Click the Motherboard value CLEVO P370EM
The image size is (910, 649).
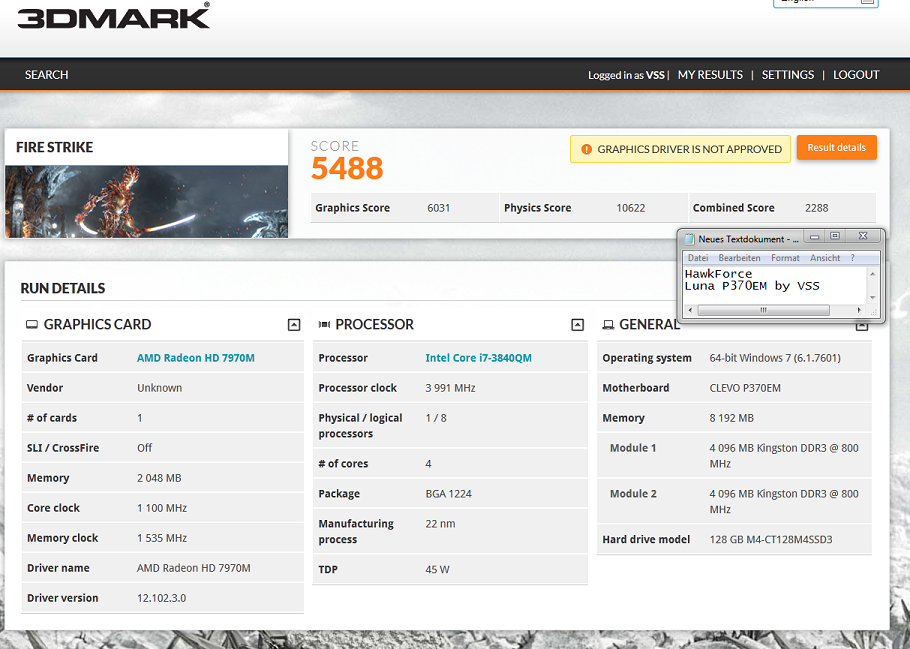[x=745, y=388]
